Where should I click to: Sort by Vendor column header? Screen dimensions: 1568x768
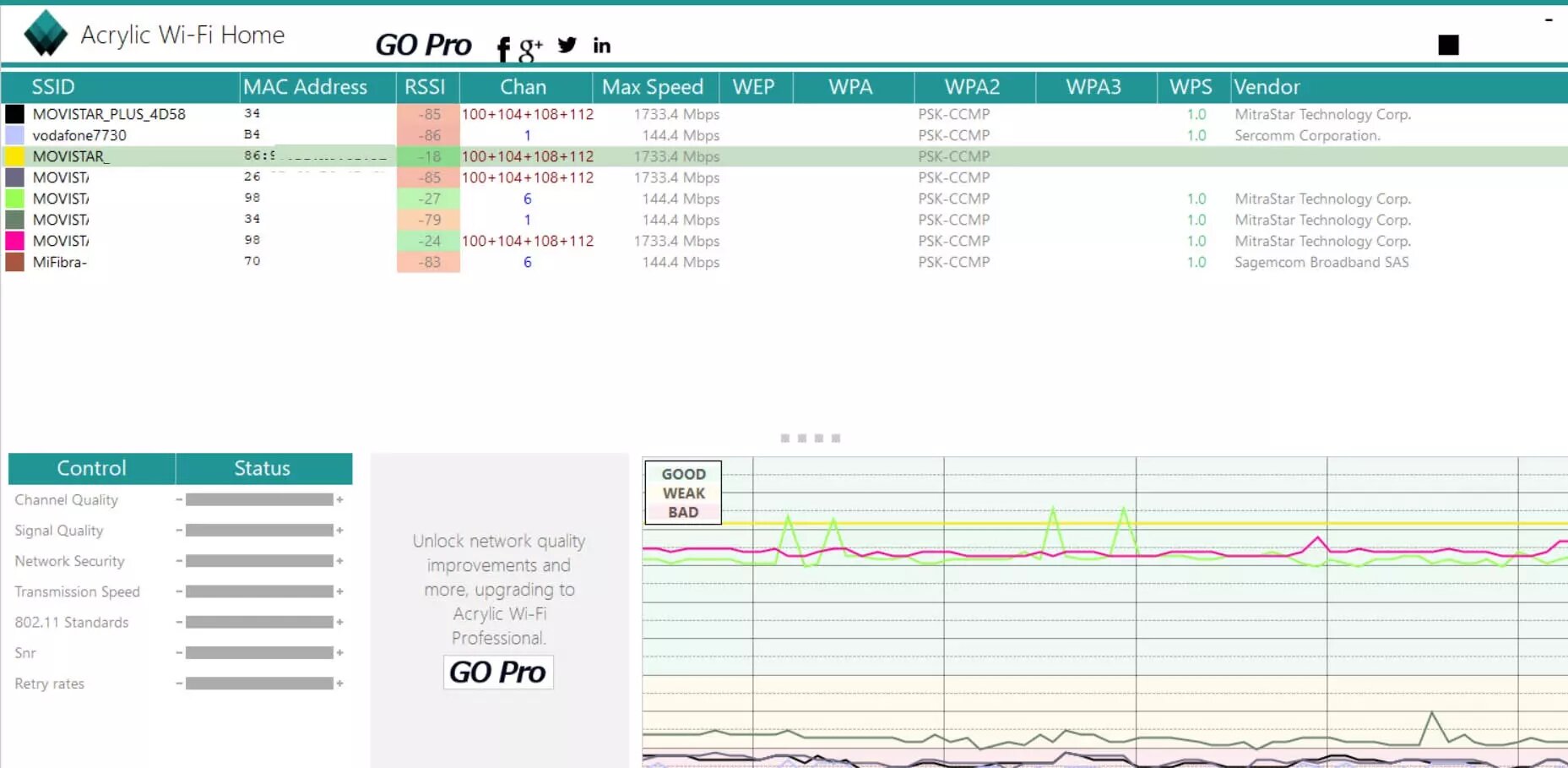[1398, 87]
